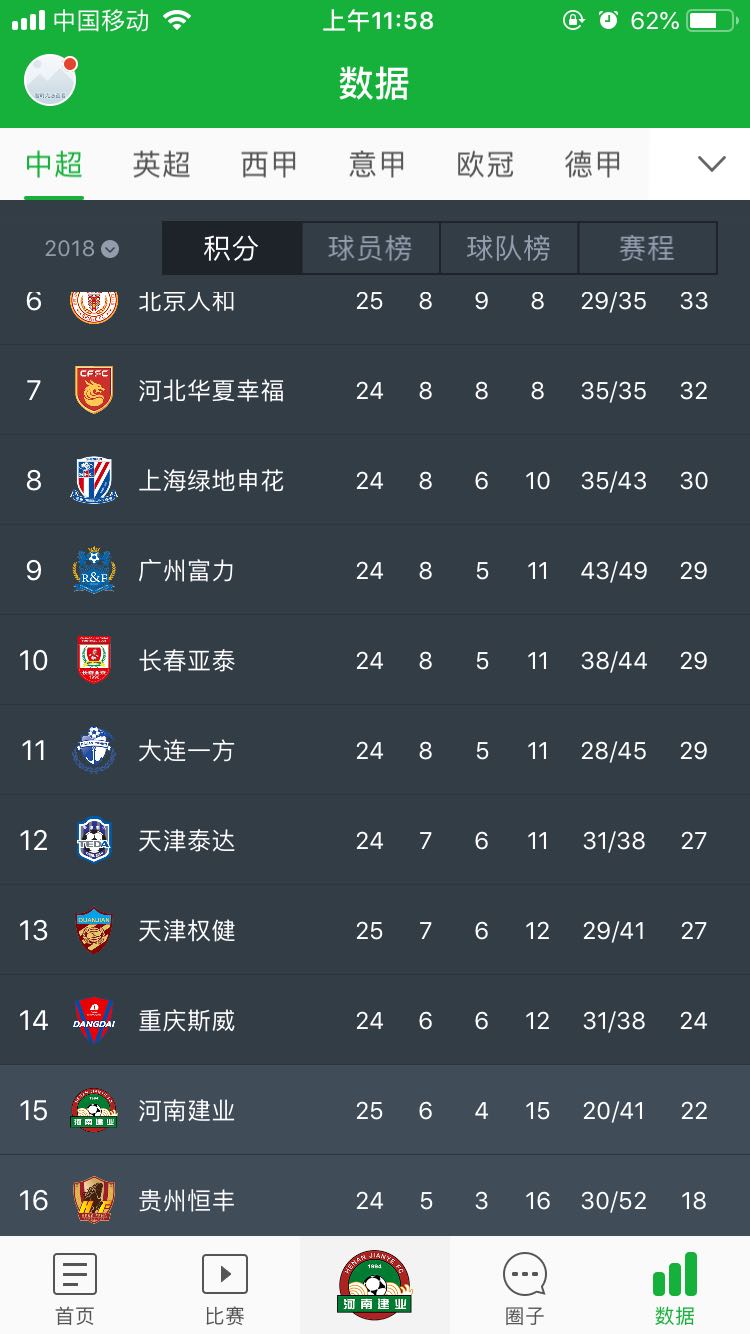The height and width of the screenshot is (1334, 750).
Task: Switch to the 西甲 league tab
Action: (269, 164)
